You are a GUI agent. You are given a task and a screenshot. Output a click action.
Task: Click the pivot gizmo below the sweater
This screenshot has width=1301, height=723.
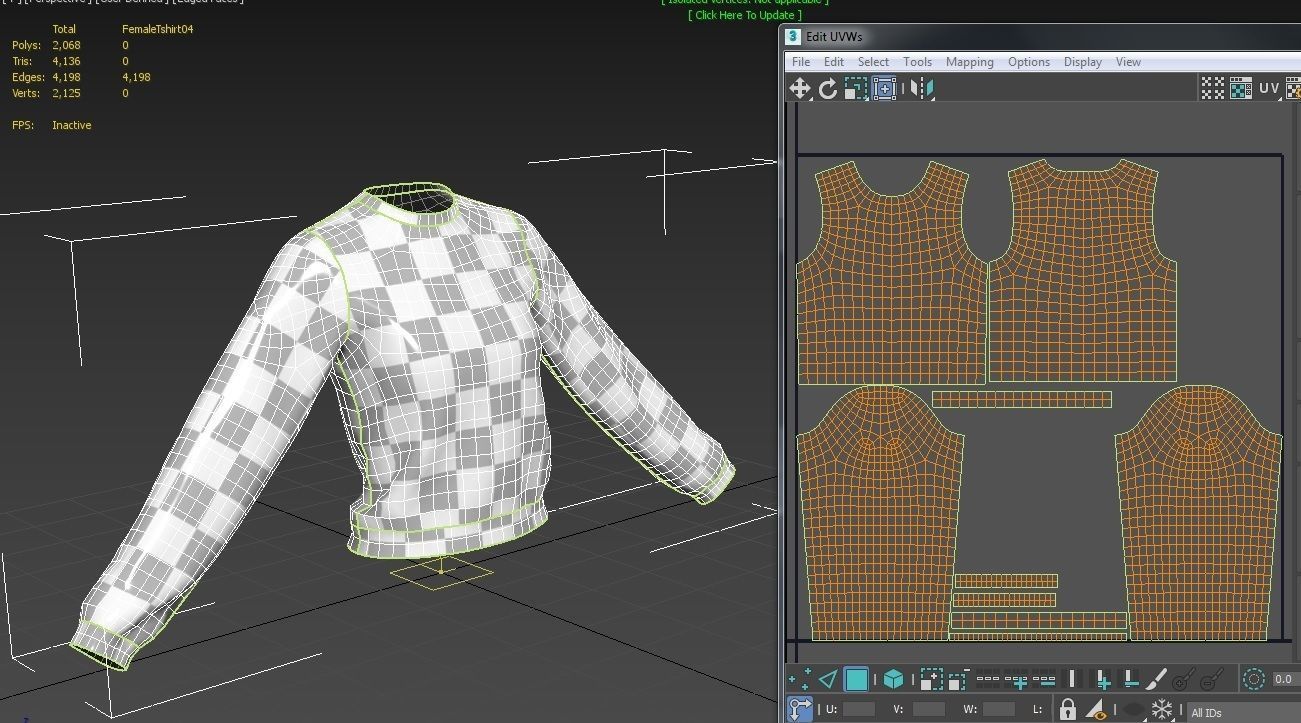441,573
